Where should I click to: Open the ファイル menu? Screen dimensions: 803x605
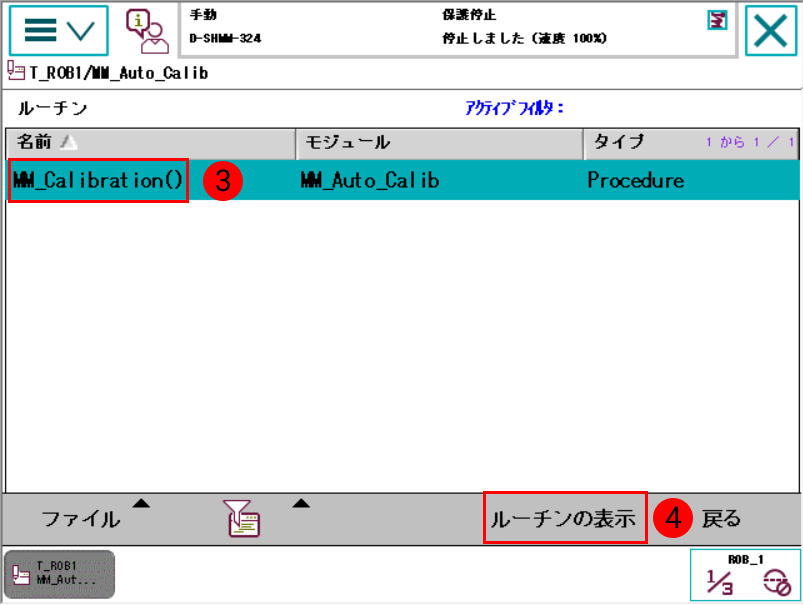click(x=81, y=519)
